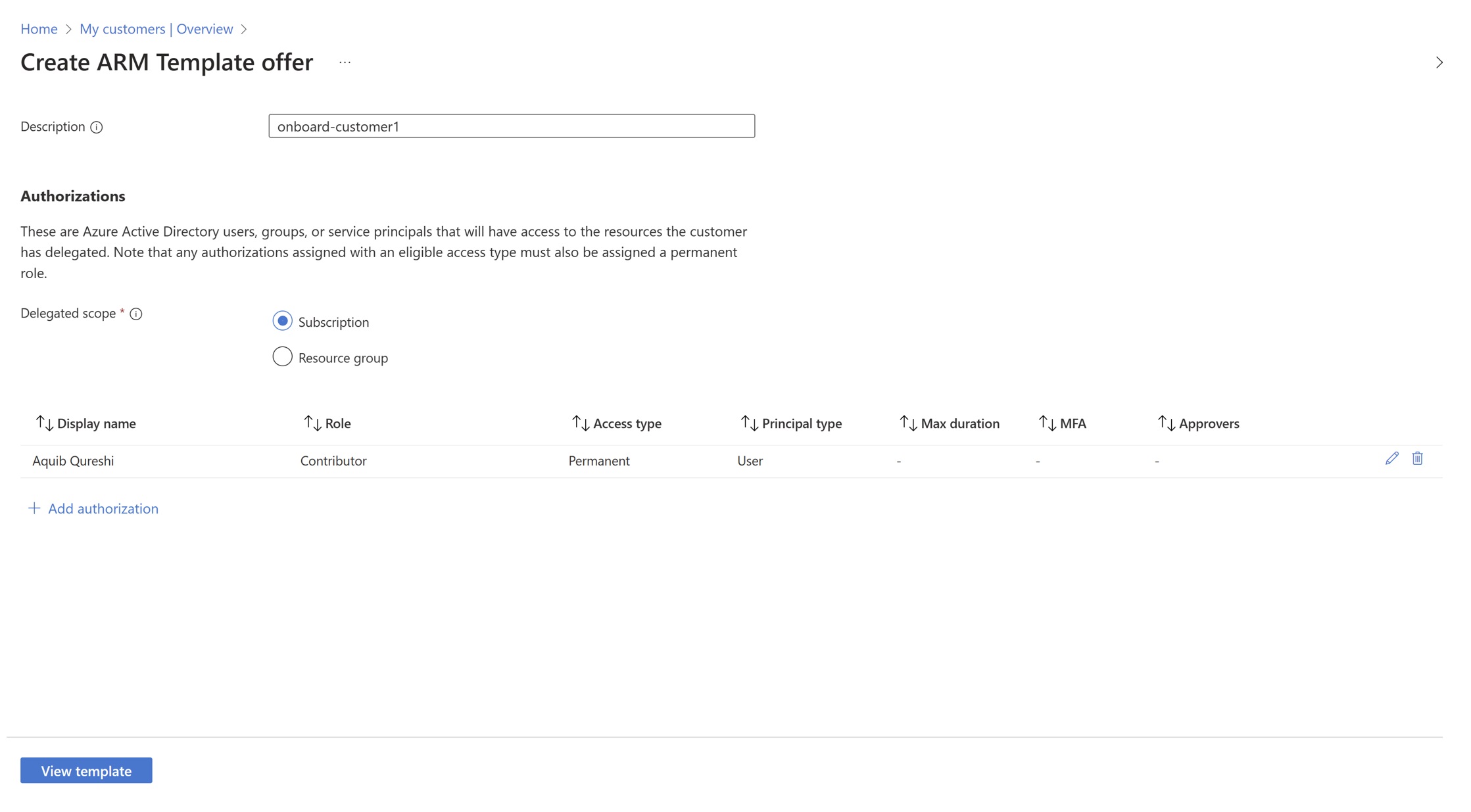Click the View template button

point(86,770)
